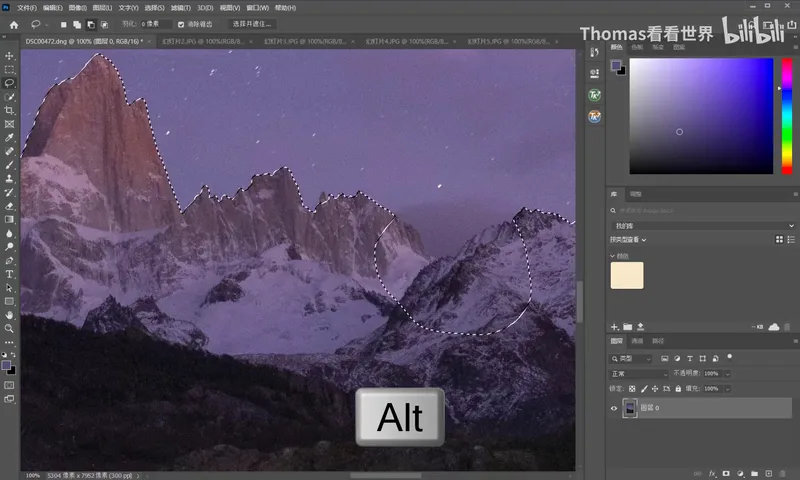
Task: Toggle lock image pixels brush icon
Action: click(x=644, y=389)
